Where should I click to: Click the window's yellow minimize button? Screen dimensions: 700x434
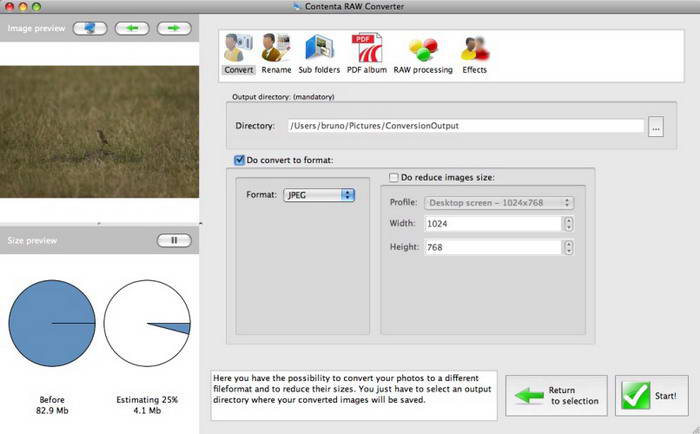23,7
